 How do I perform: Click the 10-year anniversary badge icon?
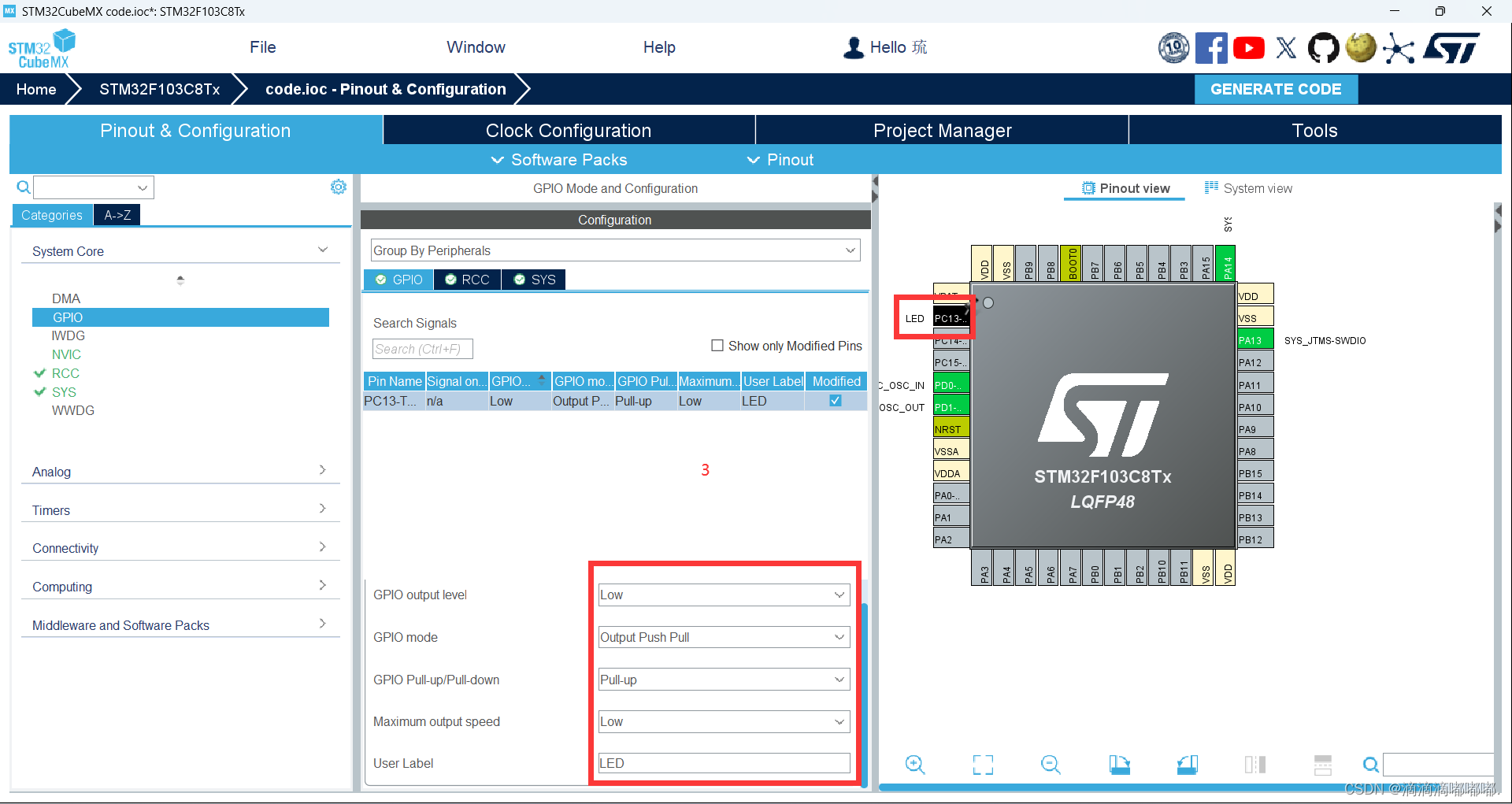1173,48
